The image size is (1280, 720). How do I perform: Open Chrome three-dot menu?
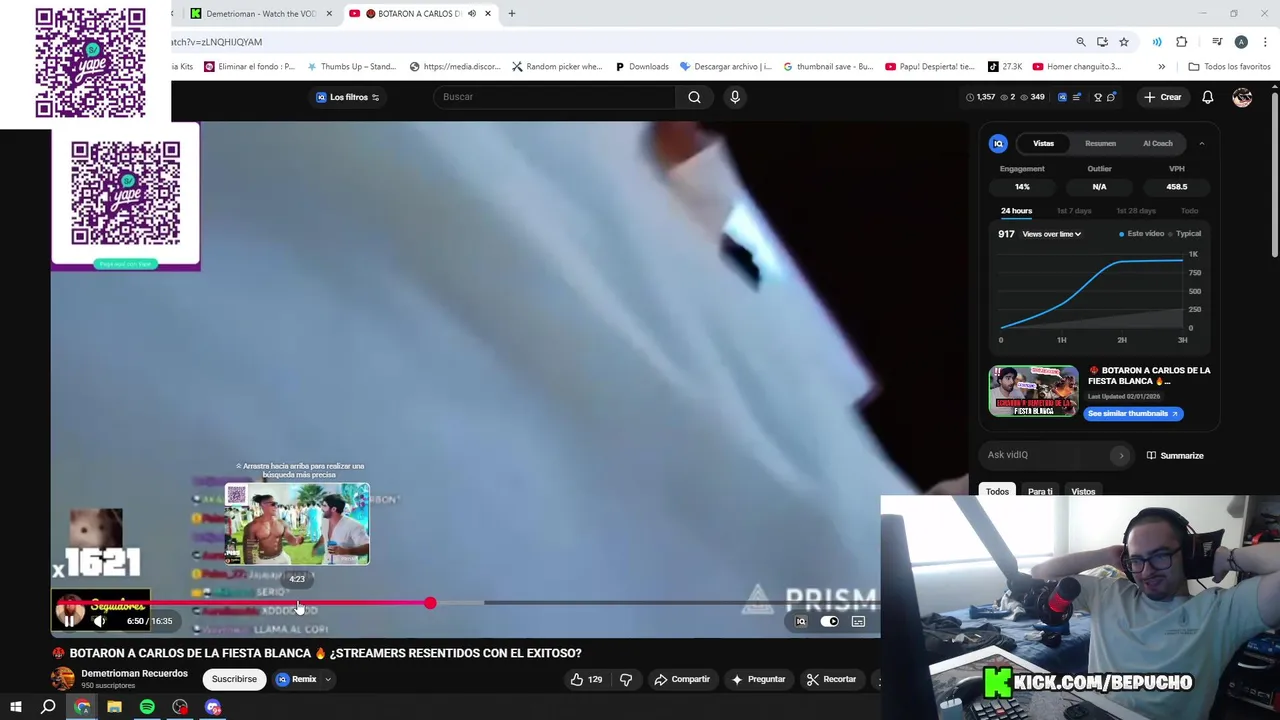1265,42
